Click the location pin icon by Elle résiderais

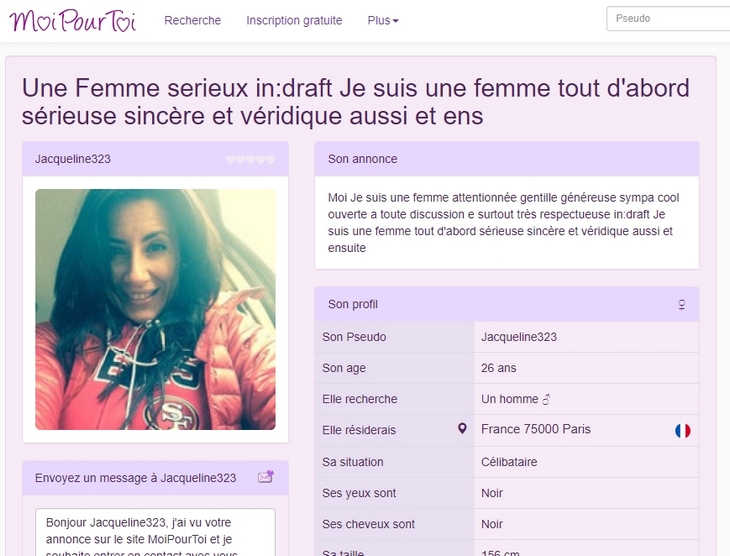(462, 428)
